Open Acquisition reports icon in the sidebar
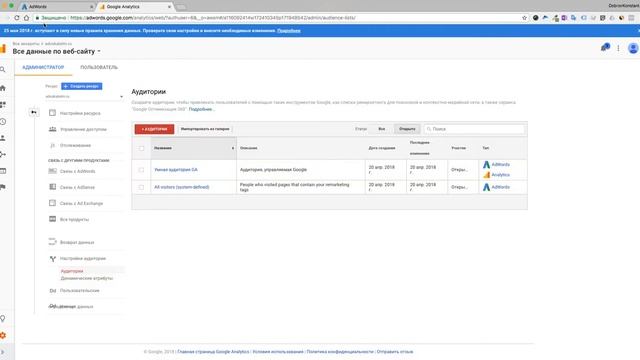640x360 pixels. coord(3,154)
